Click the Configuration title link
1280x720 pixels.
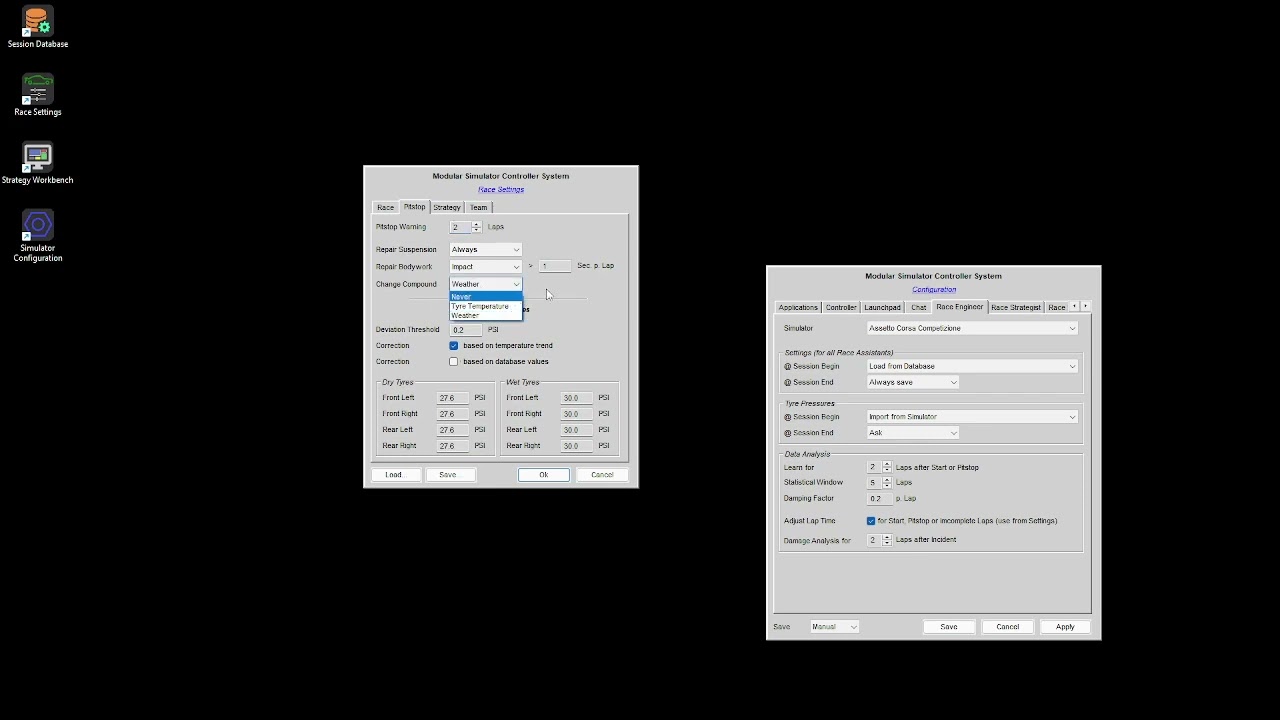934,289
